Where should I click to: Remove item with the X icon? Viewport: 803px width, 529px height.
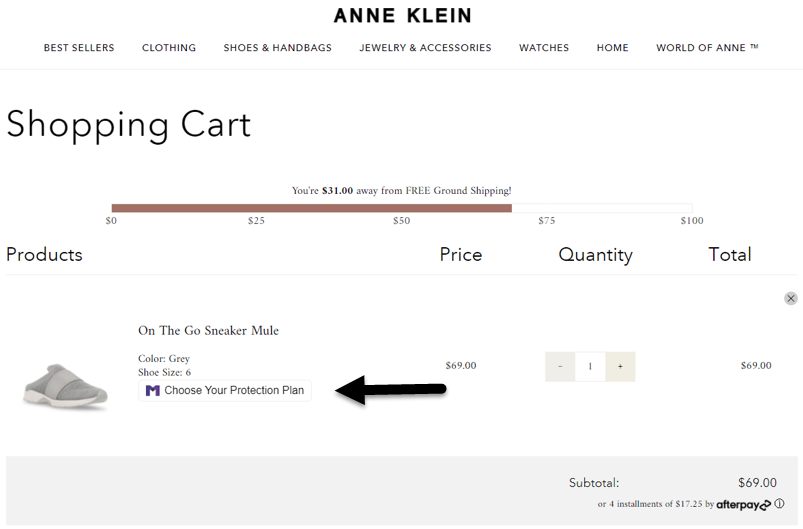(791, 298)
